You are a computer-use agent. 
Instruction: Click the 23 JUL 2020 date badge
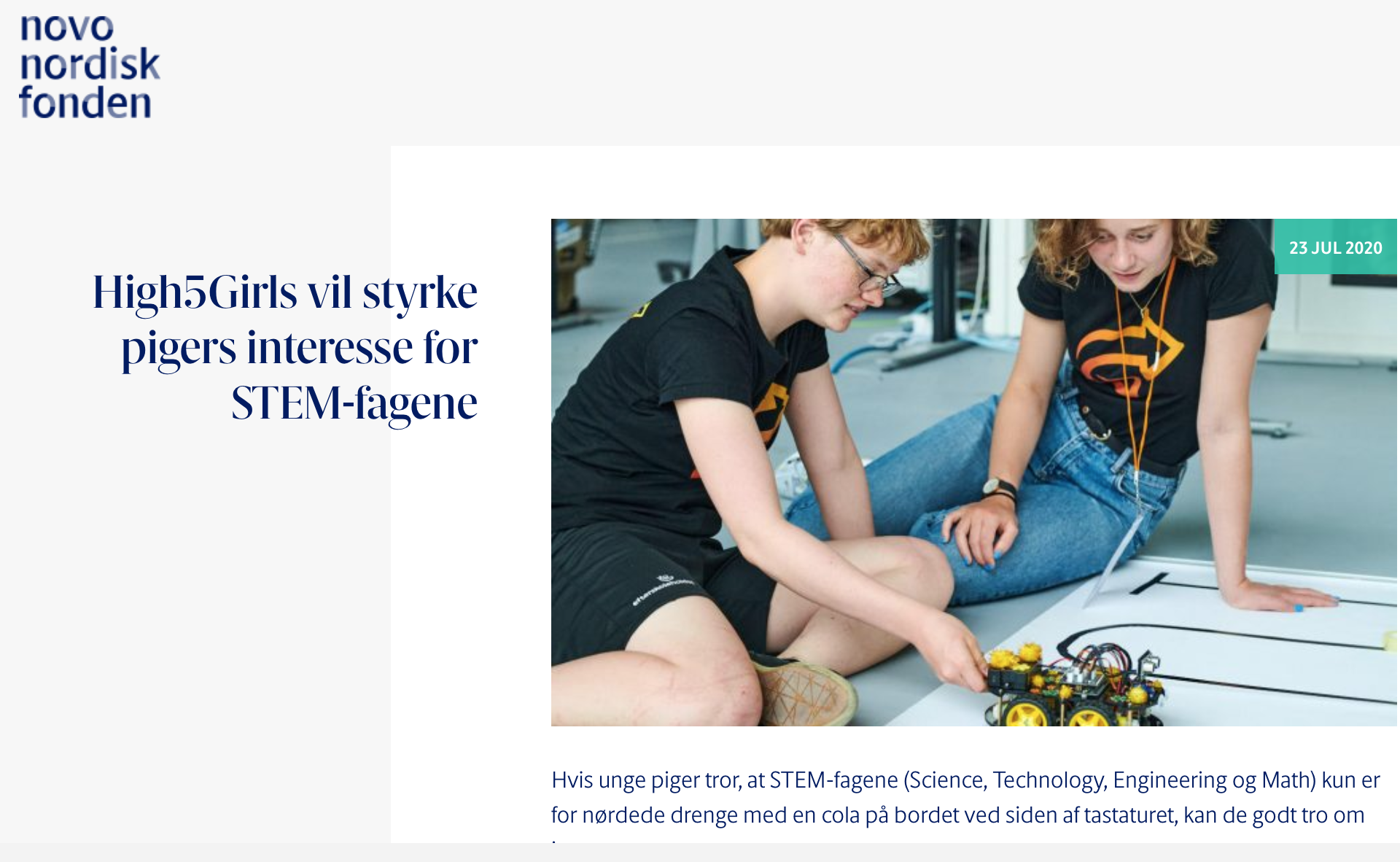(x=1335, y=247)
